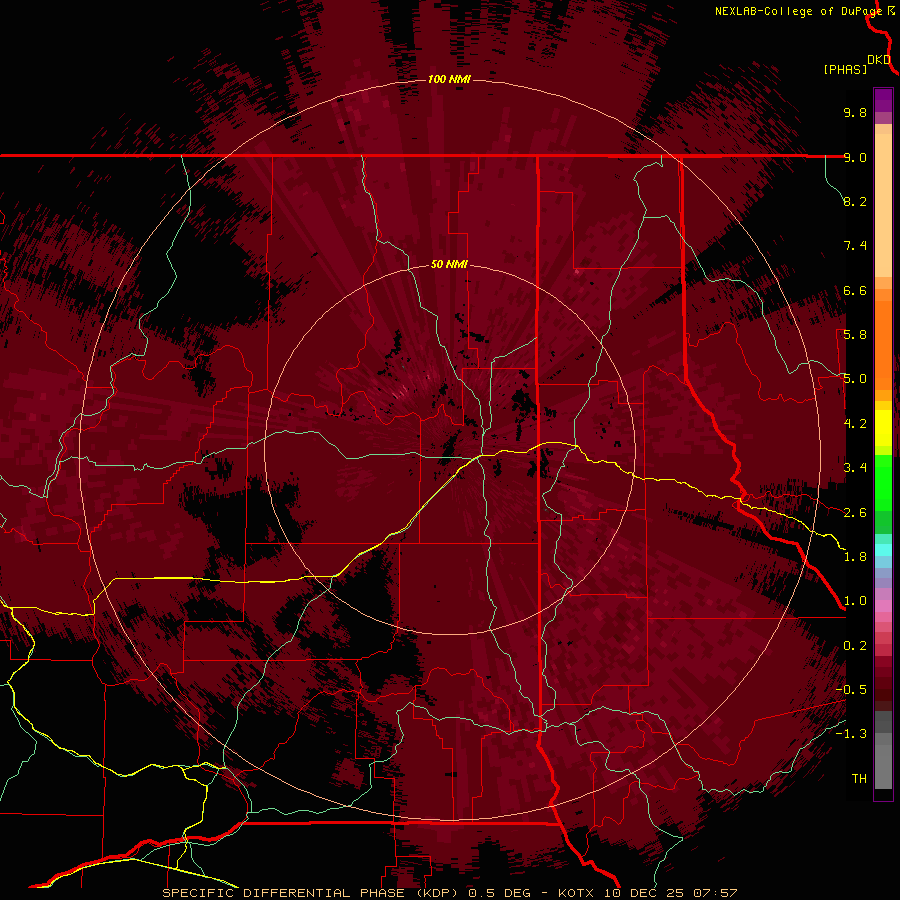This screenshot has height=900, width=900.
Task: Click the 8.2 scale label
Action: click(x=855, y=201)
